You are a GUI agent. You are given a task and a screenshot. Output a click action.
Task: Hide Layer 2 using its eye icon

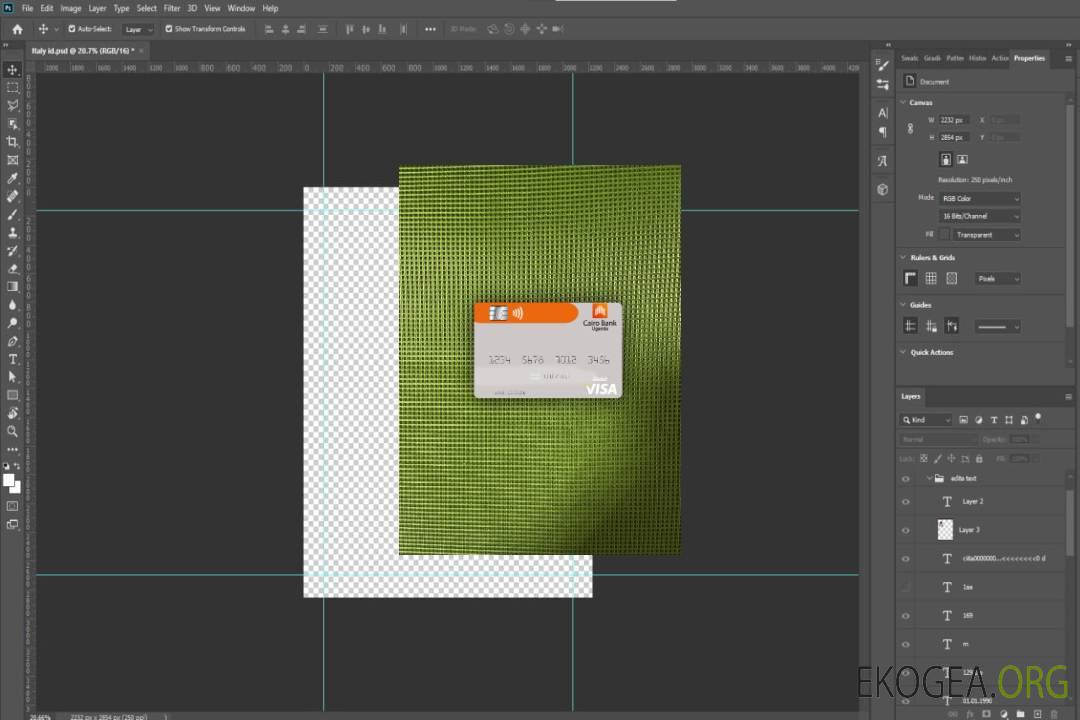point(906,501)
